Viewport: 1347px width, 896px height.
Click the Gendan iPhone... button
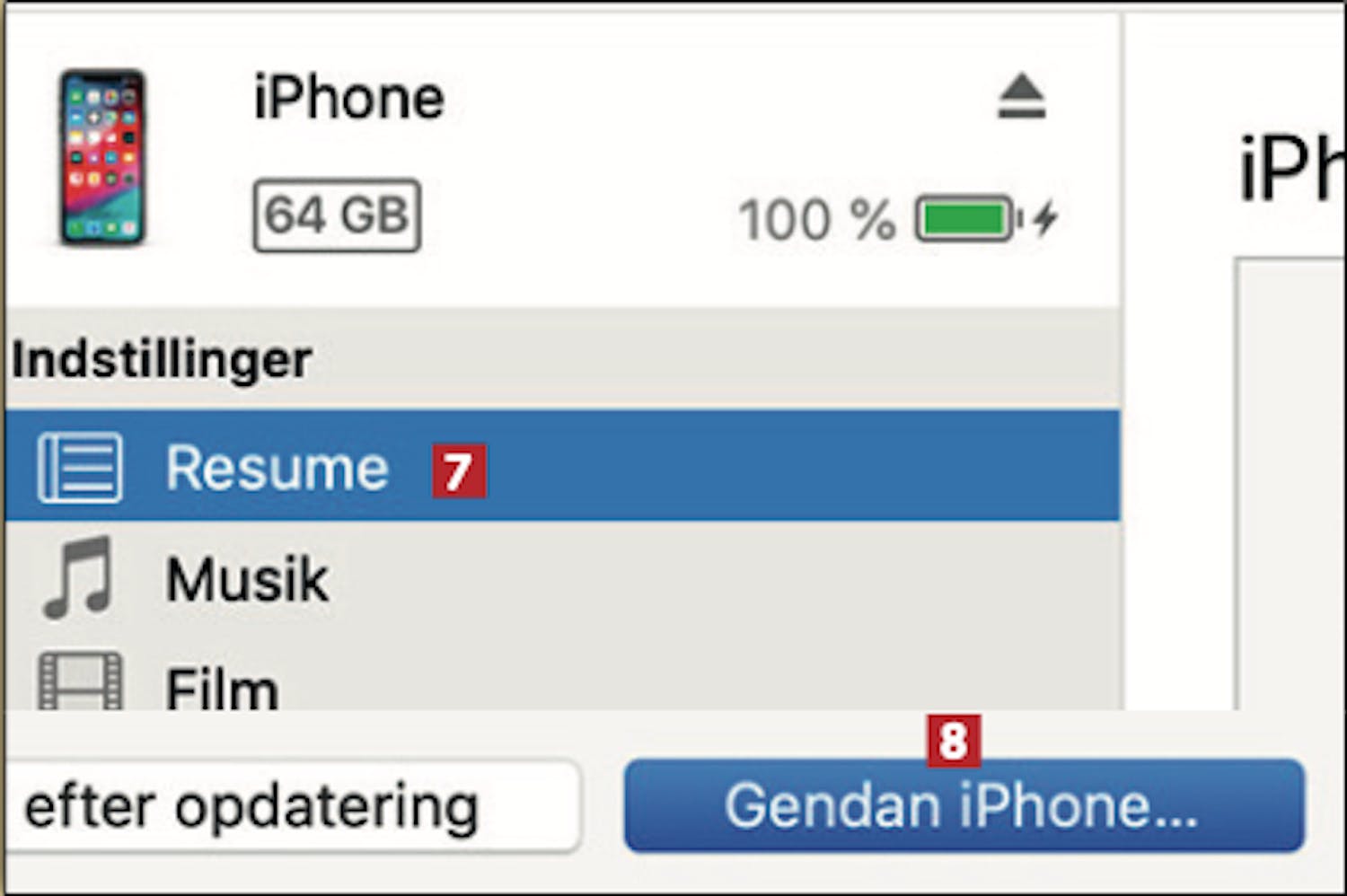click(x=964, y=805)
